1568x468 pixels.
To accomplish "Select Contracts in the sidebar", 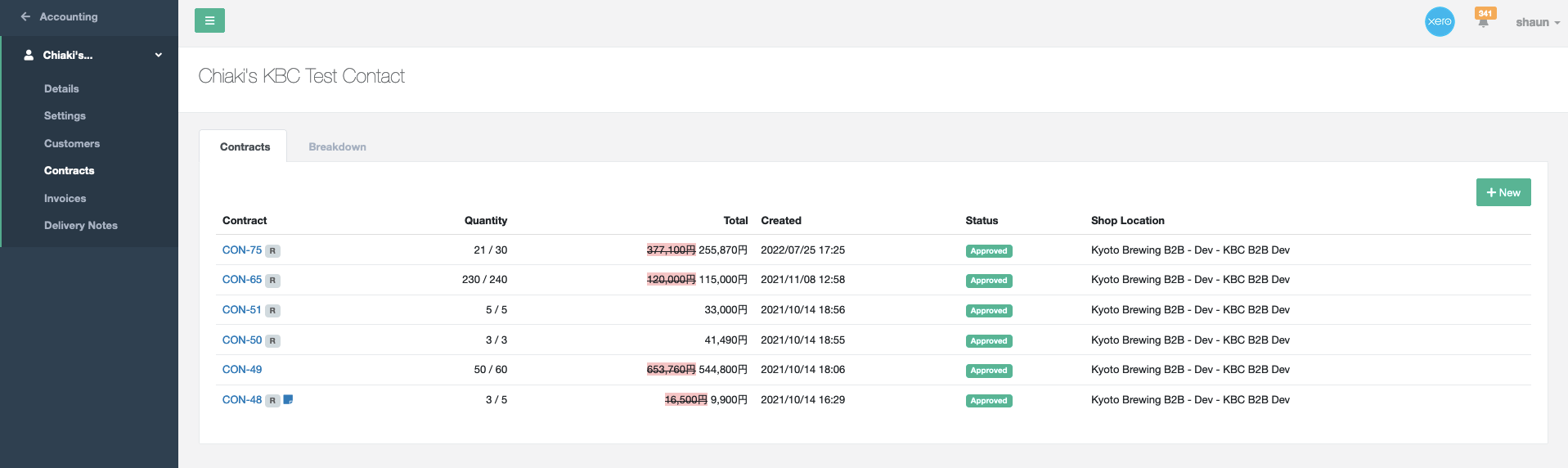I will pyautogui.click(x=69, y=170).
